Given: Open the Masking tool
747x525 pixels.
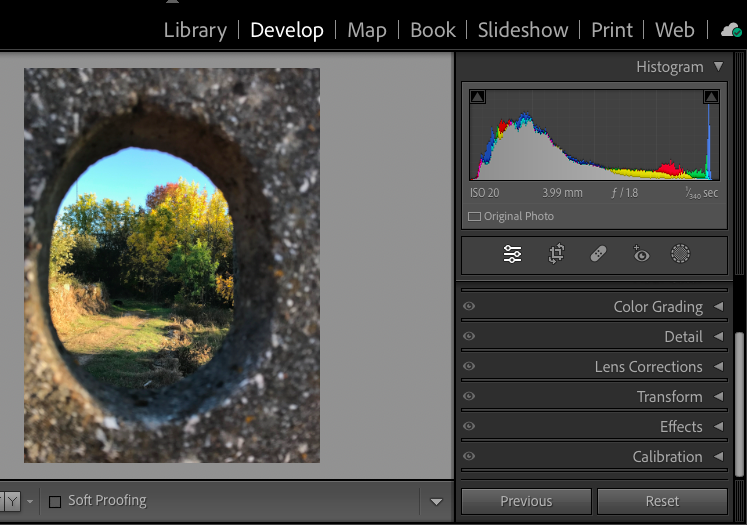Looking at the screenshot, I should pos(680,255).
